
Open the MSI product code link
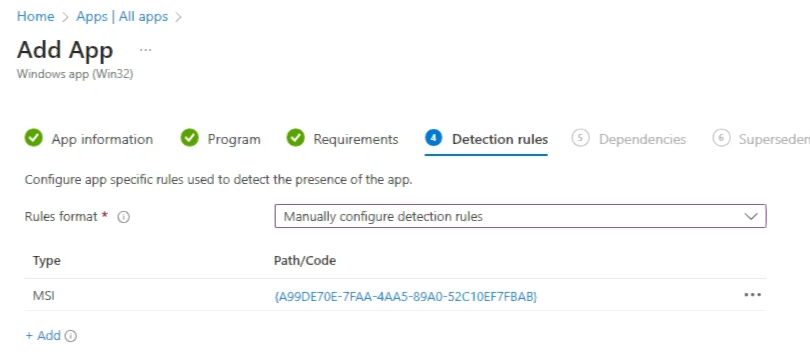tap(406, 296)
